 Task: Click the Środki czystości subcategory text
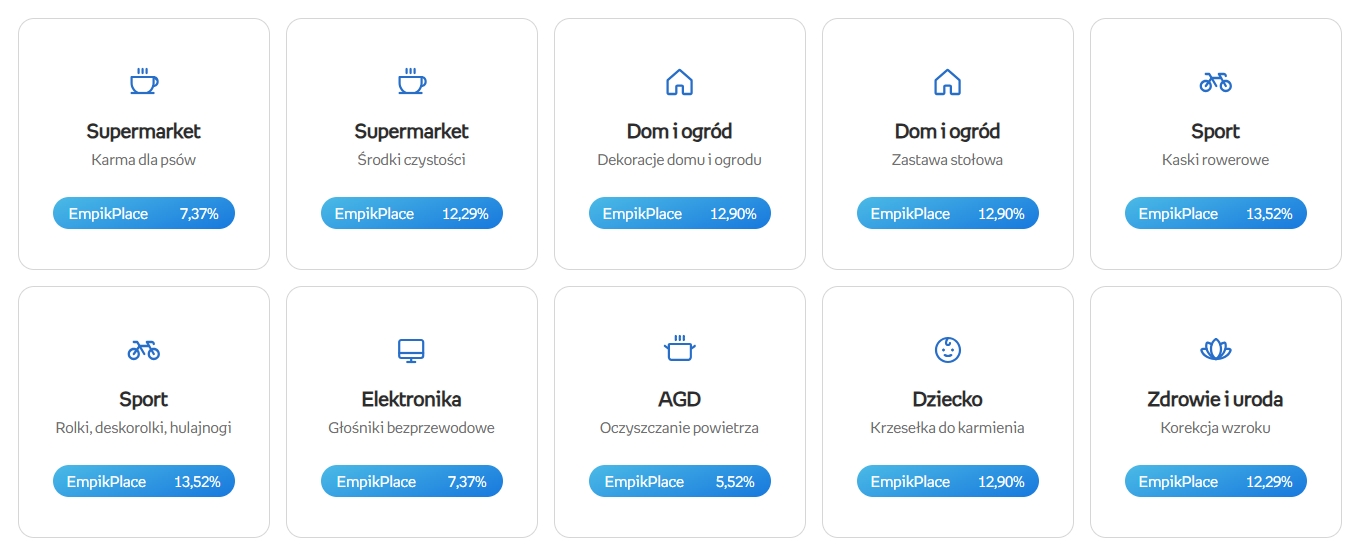click(x=412, y=160)
